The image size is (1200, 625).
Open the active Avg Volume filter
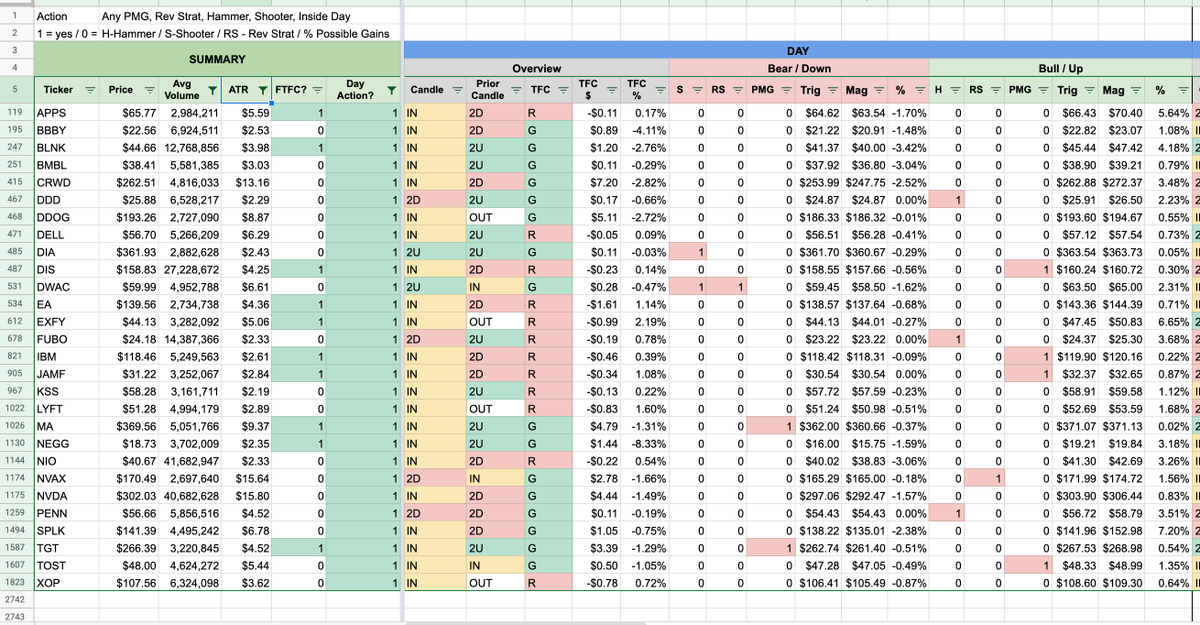[213, 90]
